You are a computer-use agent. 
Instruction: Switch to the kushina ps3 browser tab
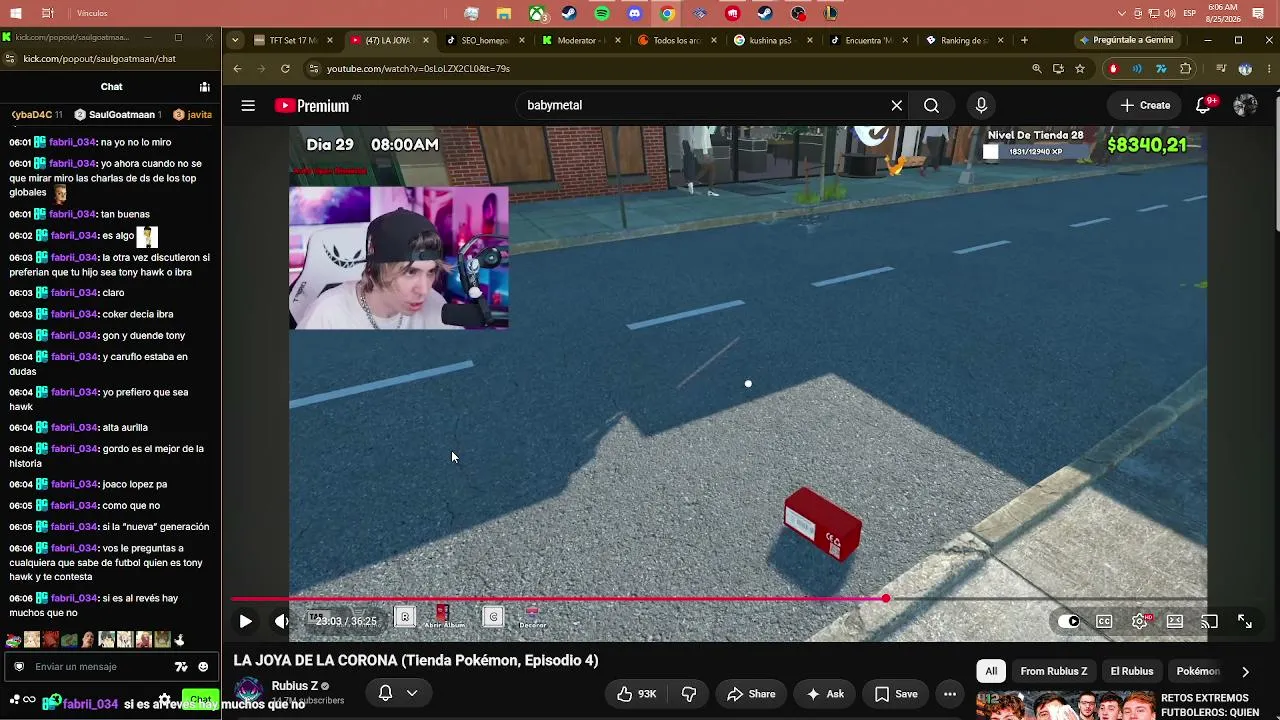[x=772, y=40]
